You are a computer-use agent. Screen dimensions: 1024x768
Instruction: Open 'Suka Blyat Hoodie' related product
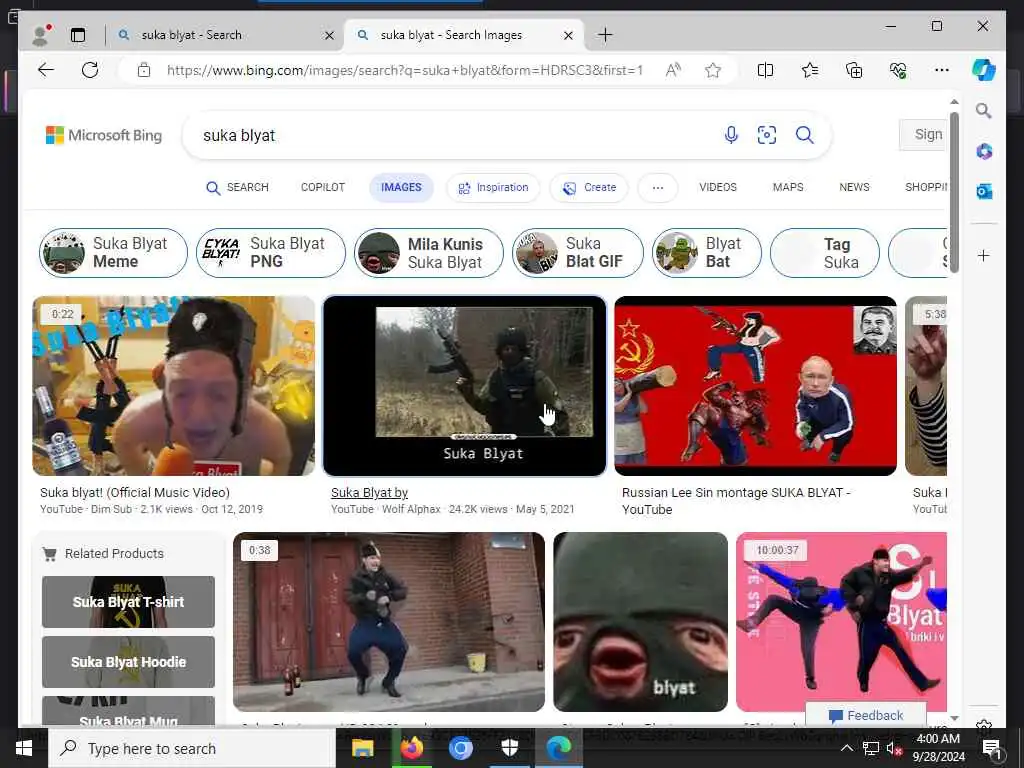tap(128, 662)
